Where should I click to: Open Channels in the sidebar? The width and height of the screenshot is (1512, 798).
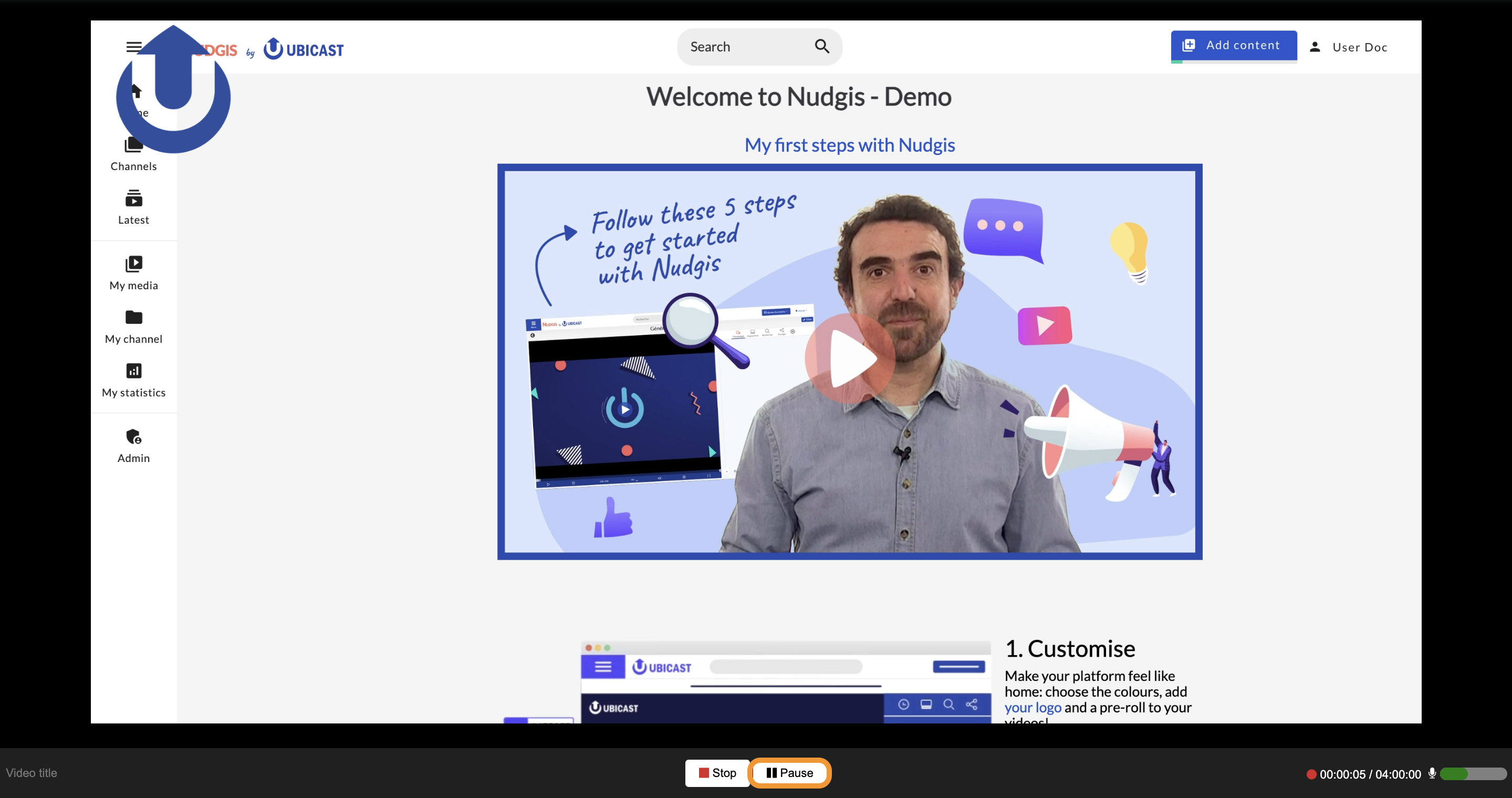pos(134,155)
